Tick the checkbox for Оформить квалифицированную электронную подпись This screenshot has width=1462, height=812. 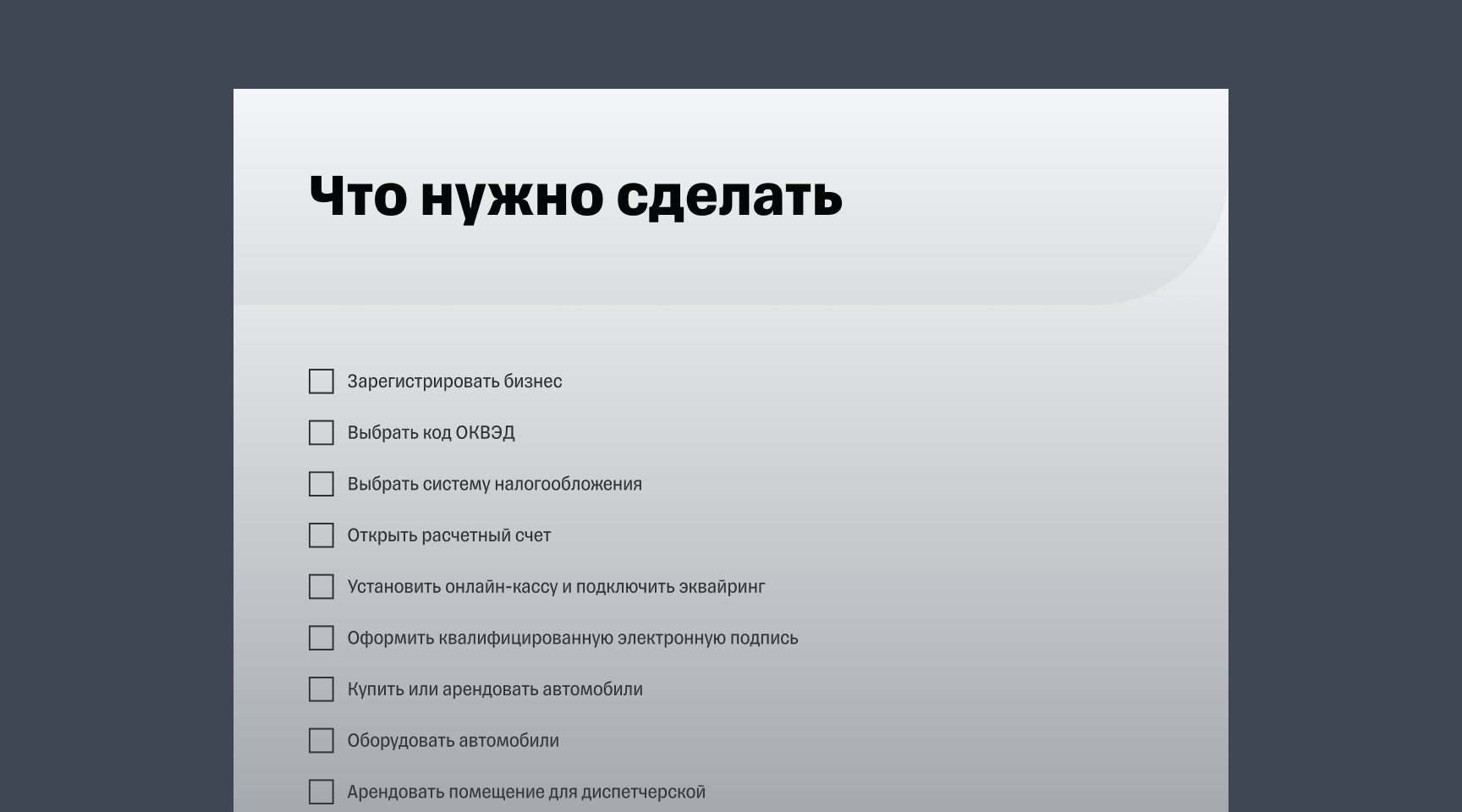click(322, 639)
